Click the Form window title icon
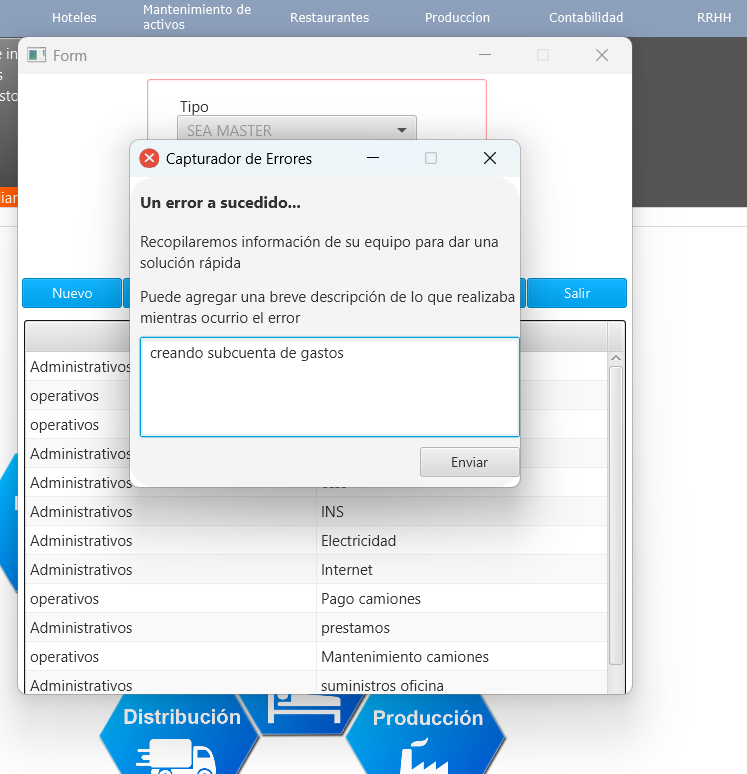 coord(37,56)
